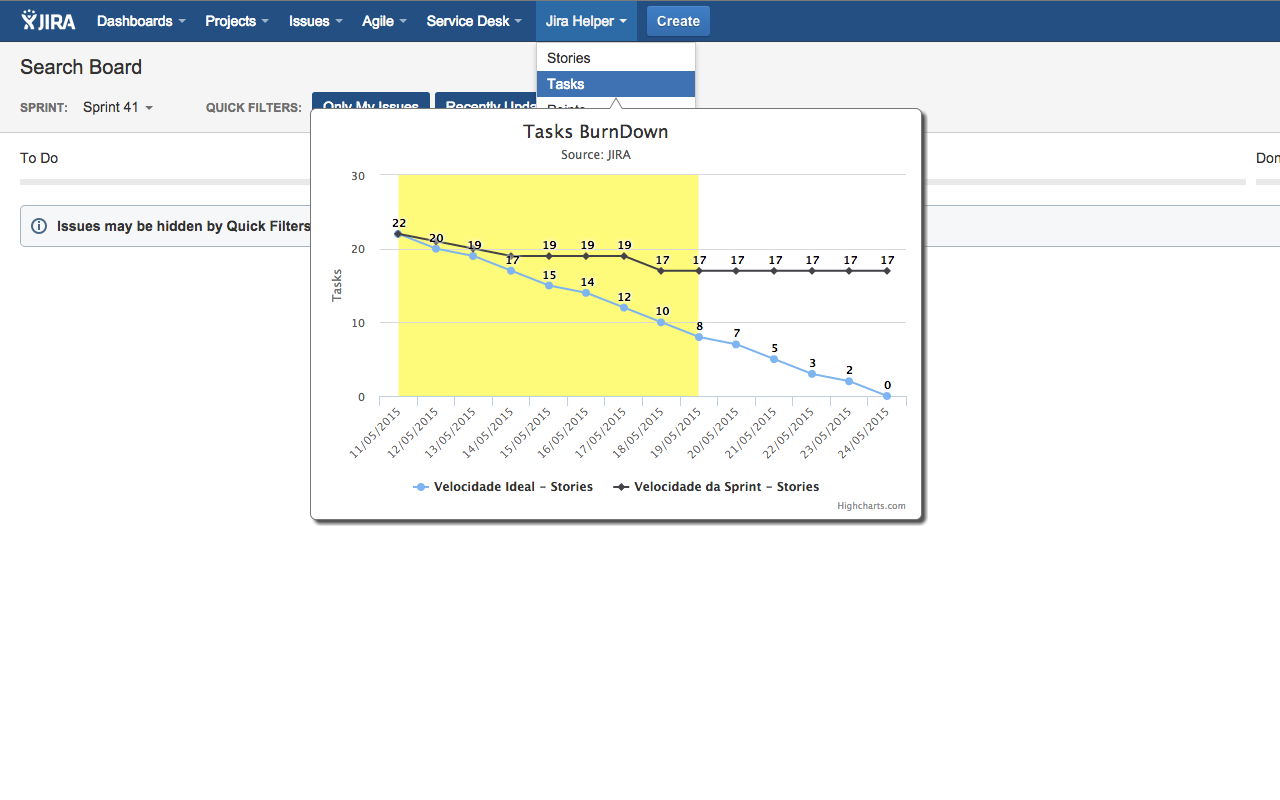The image size is (1280, 800).
Task: Click the 11/05/2015 axis label
Action: click(377, 431)
